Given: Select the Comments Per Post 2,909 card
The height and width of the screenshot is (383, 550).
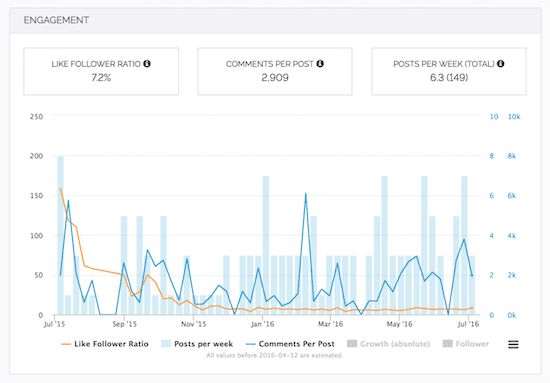Looking at the screenshot, I should click(x=275, y=71).
